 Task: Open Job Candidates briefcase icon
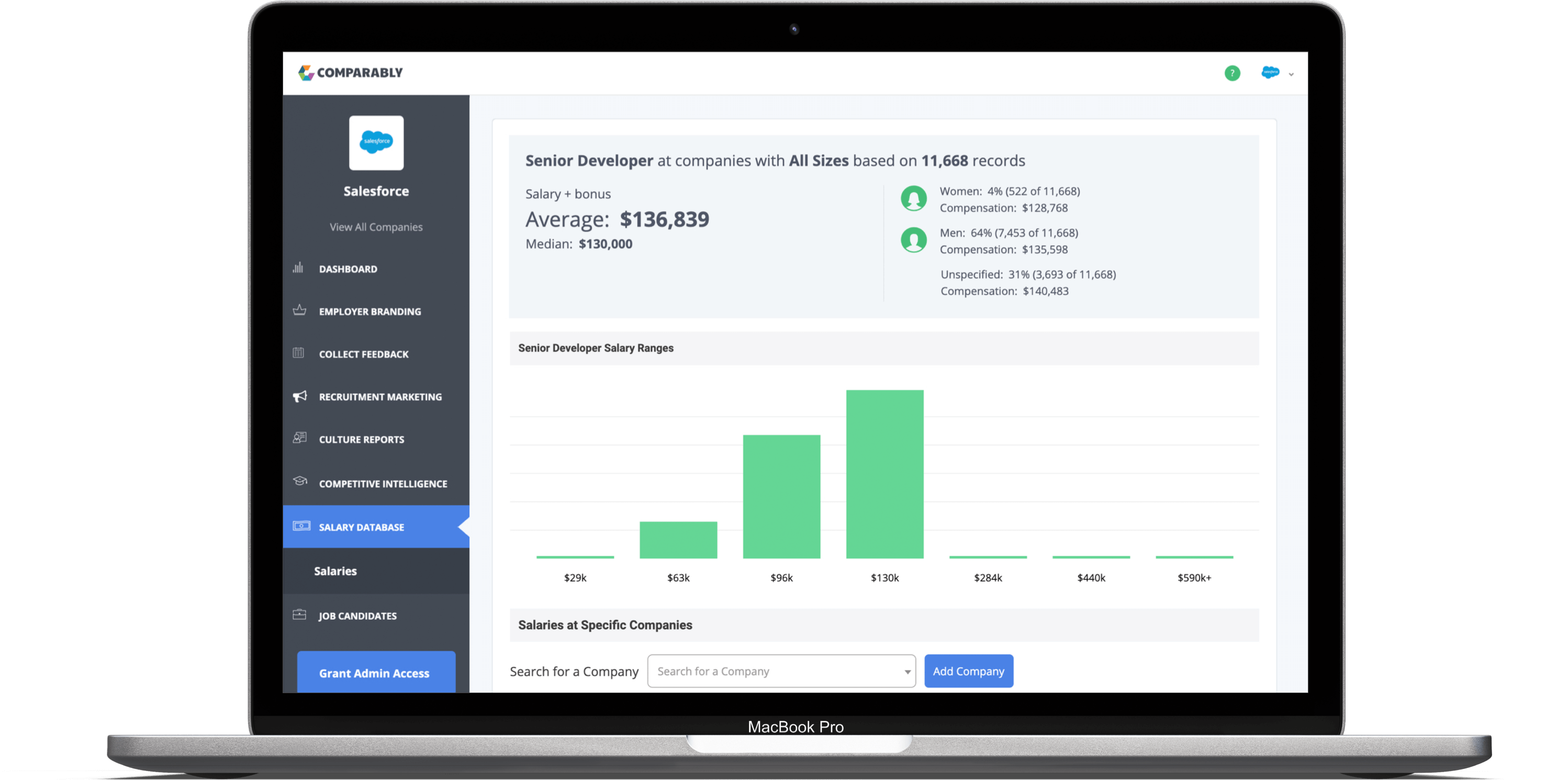click(299, 615)
